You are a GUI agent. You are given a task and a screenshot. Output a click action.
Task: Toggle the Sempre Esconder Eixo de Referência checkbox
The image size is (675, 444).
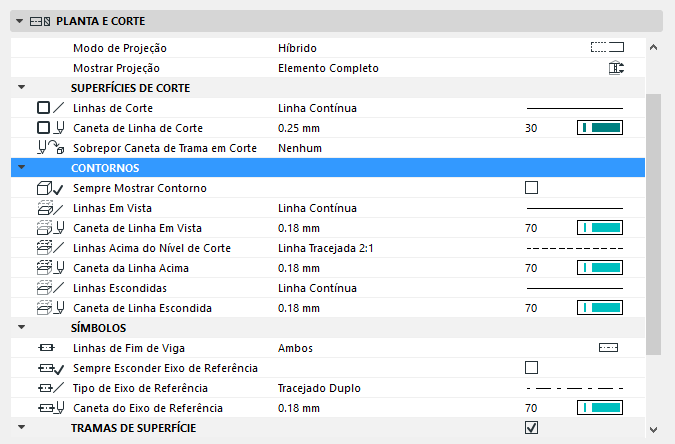point(531,368)
